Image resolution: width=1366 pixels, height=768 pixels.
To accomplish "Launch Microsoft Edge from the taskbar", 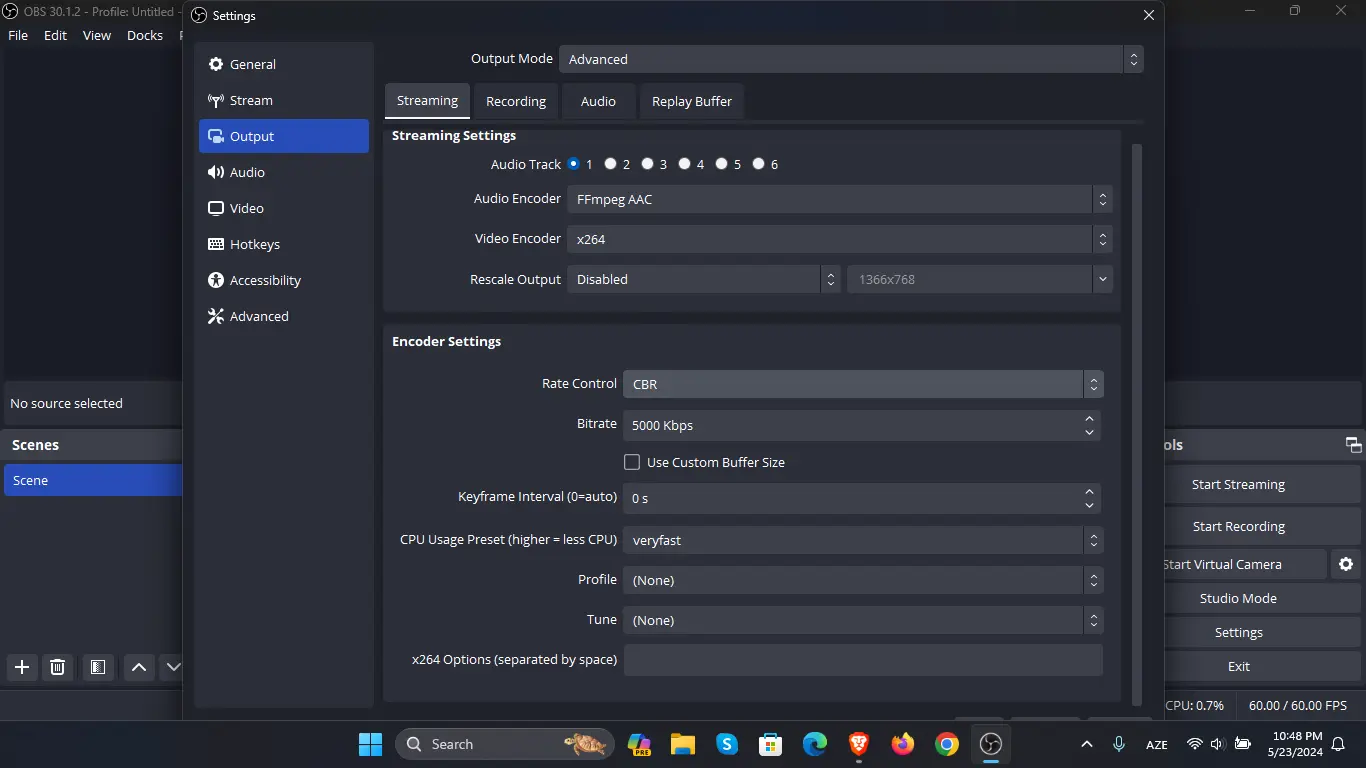I will pyautogui.click(x=815, y=744).
